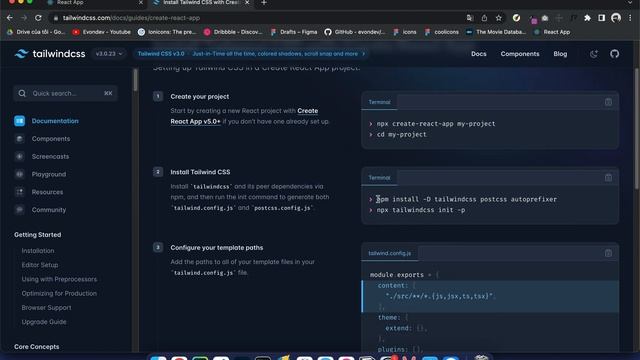Open the Chrome three-dot menu

[630, 18]
